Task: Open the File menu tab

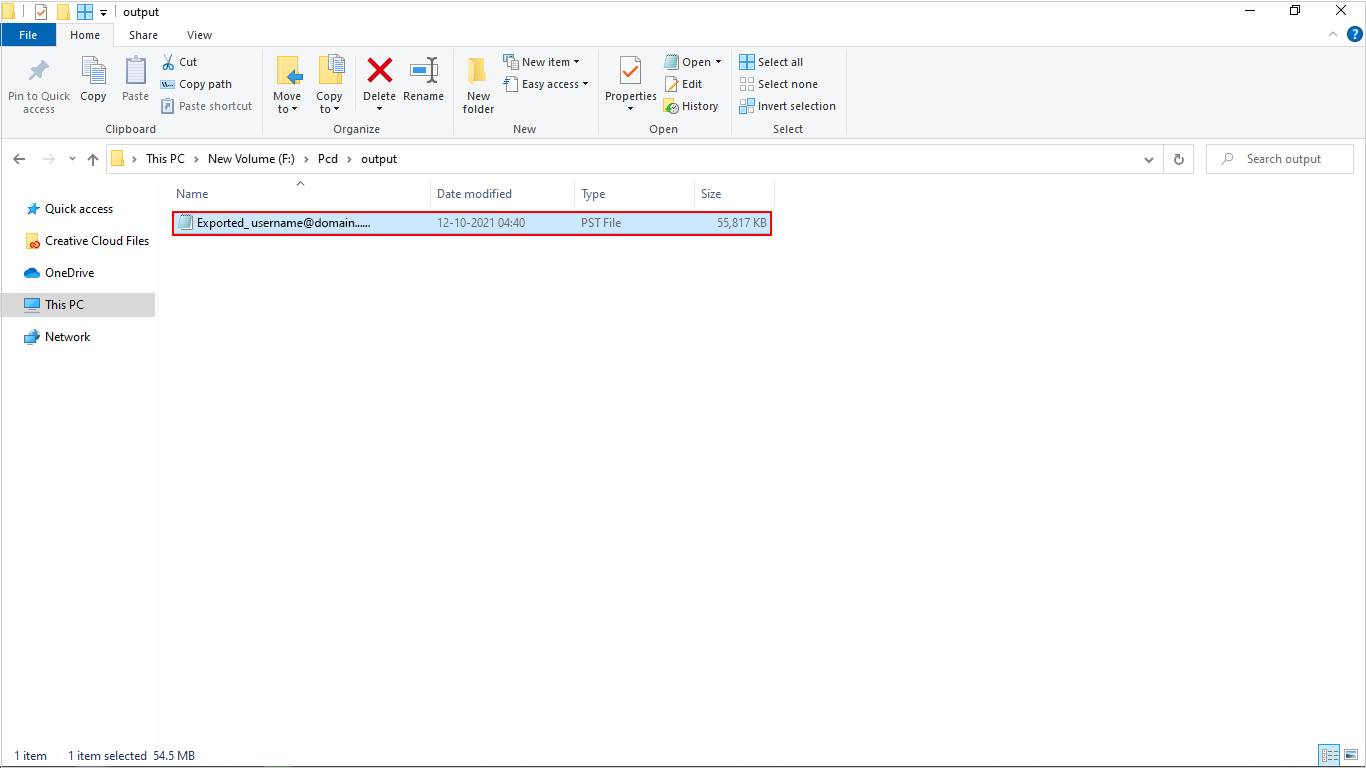Action: click(28, 35)
